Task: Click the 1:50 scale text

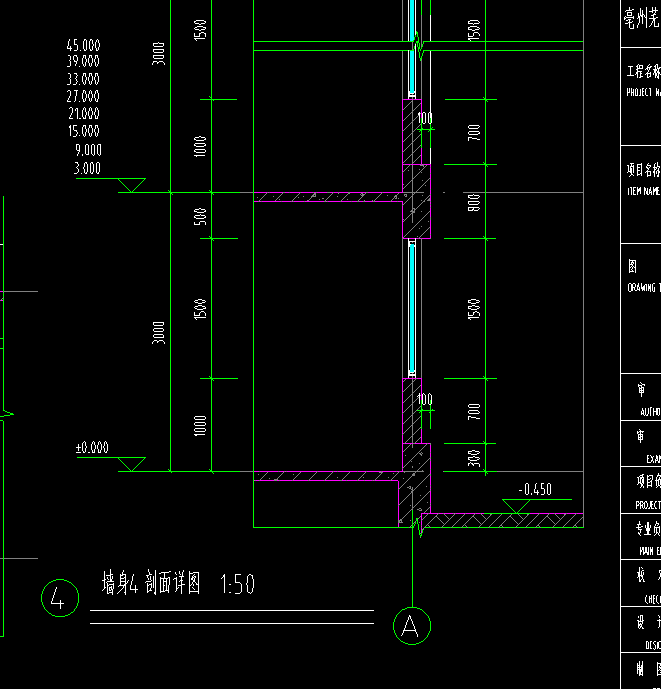Action: [x=237, y=584]
